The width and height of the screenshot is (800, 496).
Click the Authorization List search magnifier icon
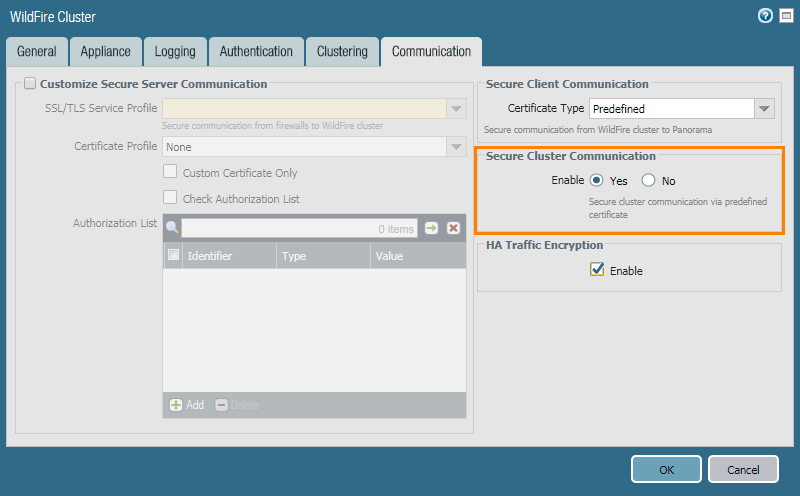tap(172, 228)
